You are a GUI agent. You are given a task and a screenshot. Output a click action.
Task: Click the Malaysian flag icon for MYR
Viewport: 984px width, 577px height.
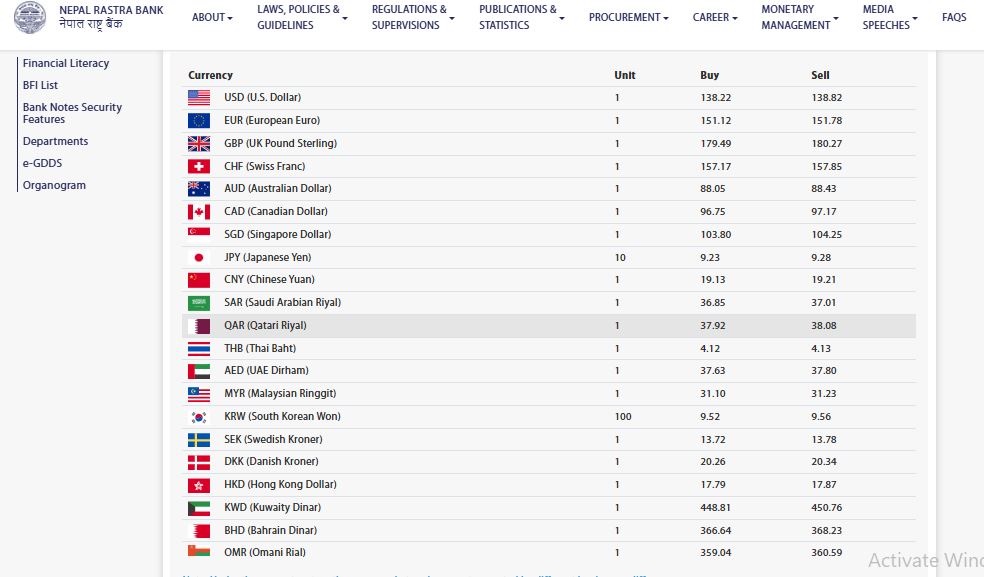point(199,394)
